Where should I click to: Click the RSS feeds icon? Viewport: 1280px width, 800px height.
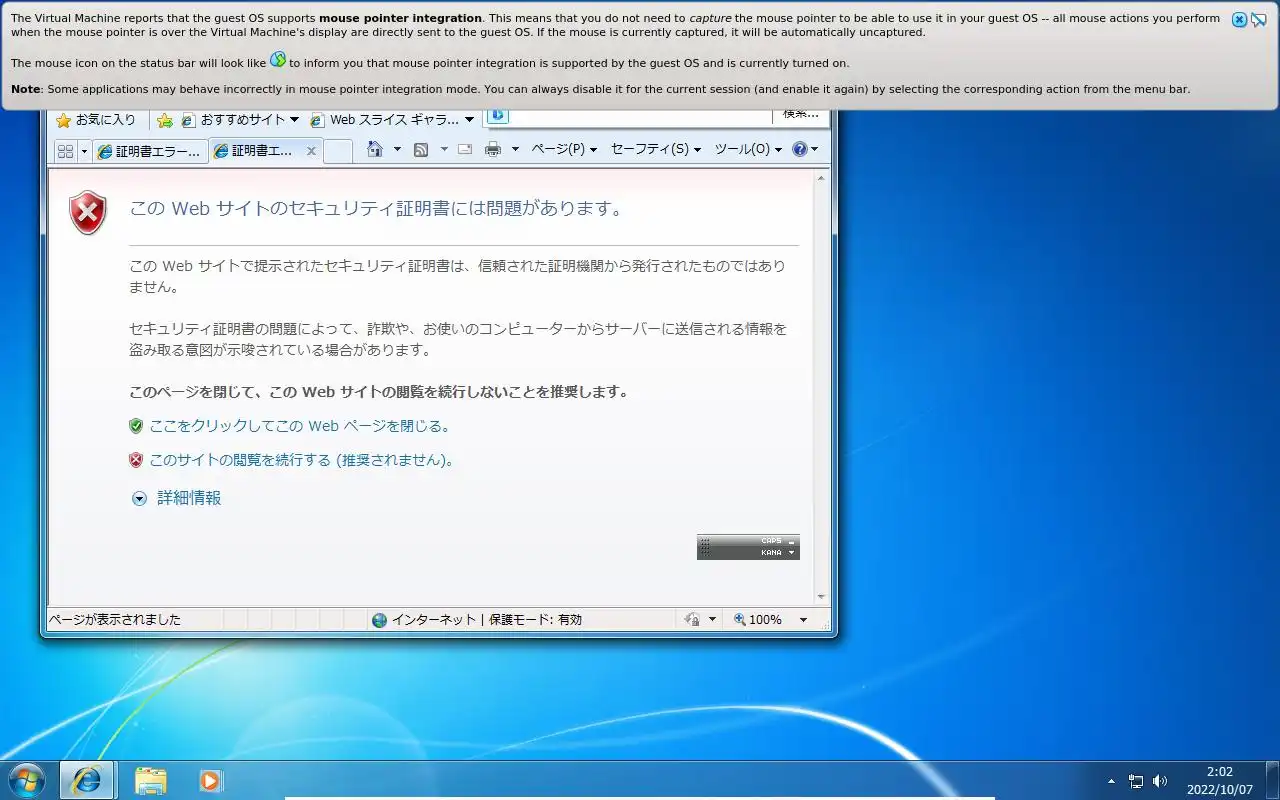[421, 149]
